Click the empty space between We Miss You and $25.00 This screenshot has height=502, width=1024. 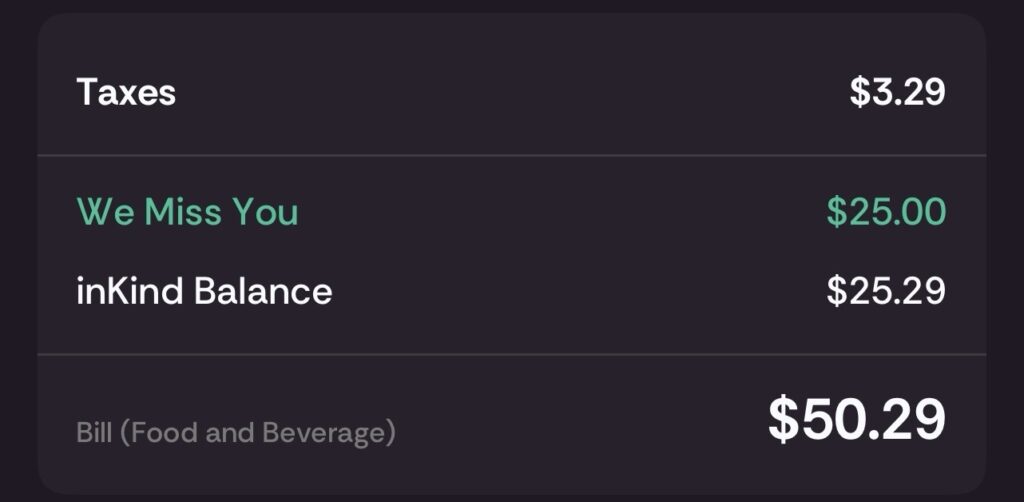click(560, 212)
